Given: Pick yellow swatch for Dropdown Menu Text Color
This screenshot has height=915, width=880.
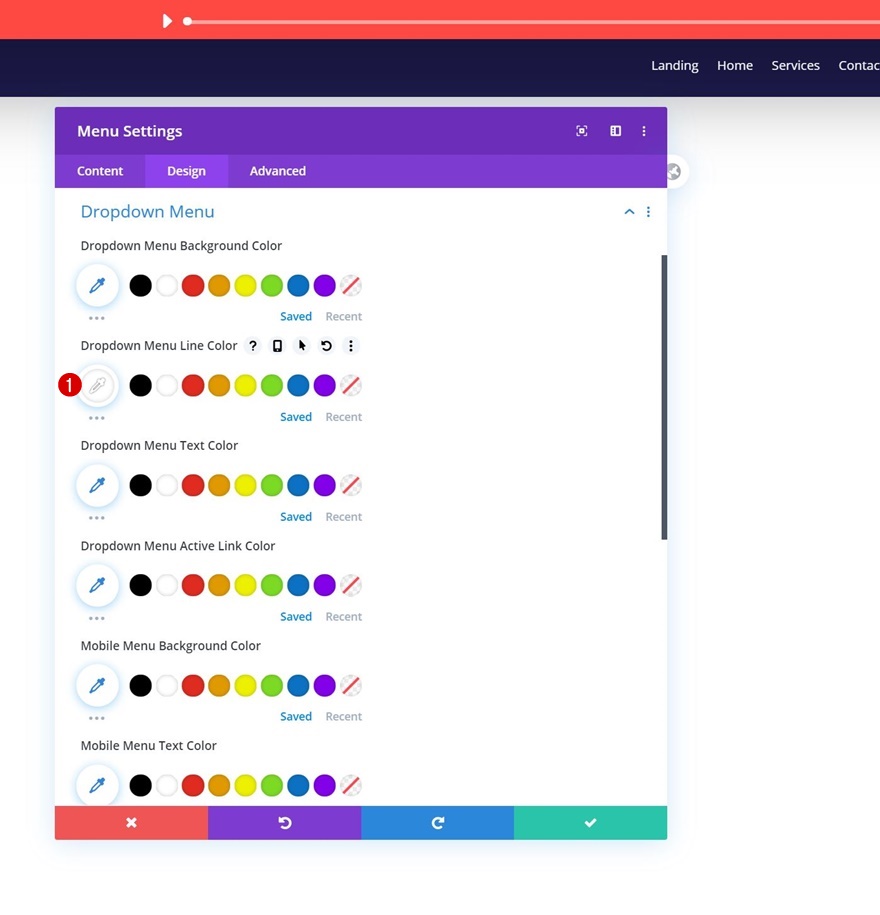Looking at the screenshot, I should [x=246, y=485].
